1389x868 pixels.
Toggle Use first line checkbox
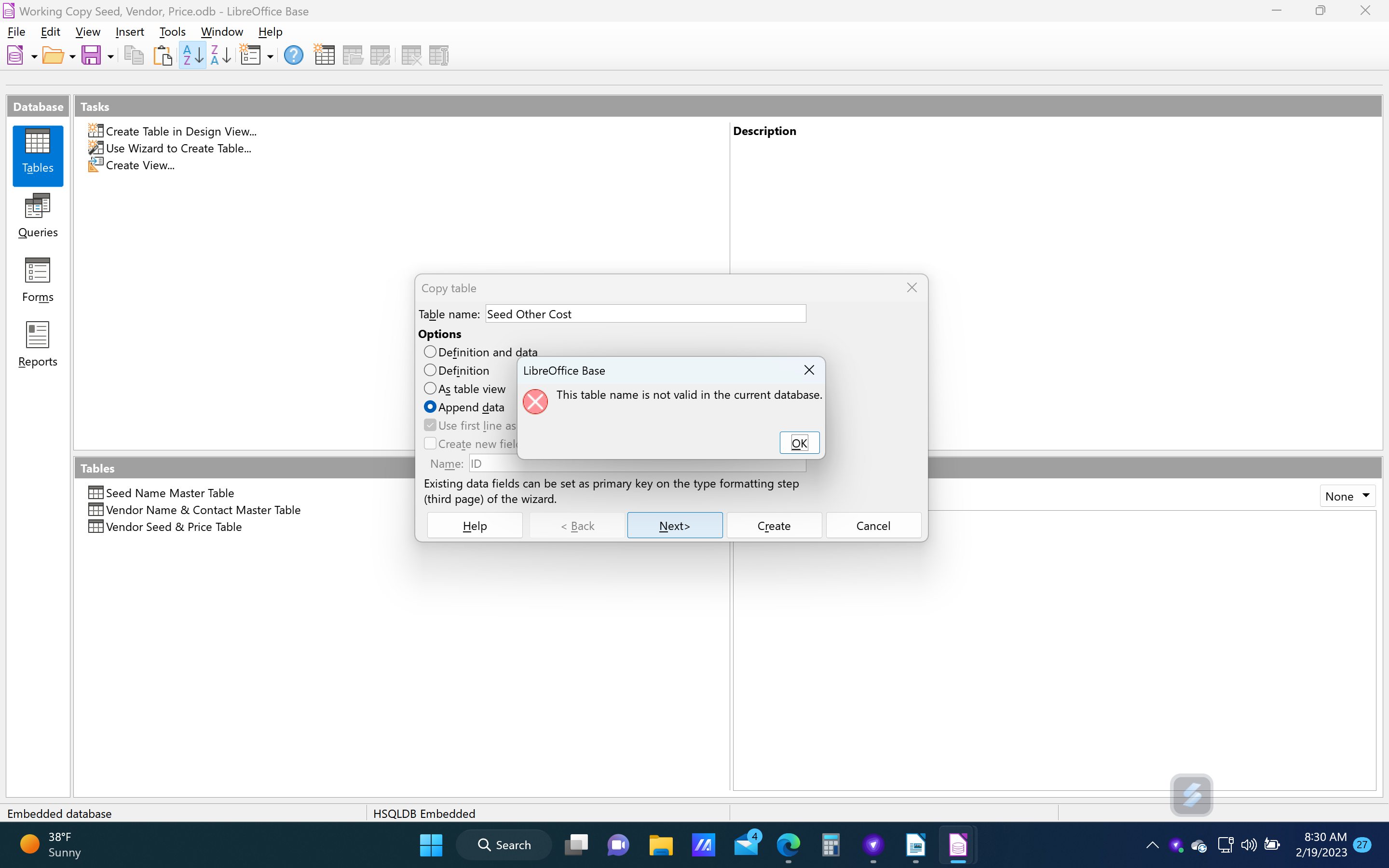430,425
